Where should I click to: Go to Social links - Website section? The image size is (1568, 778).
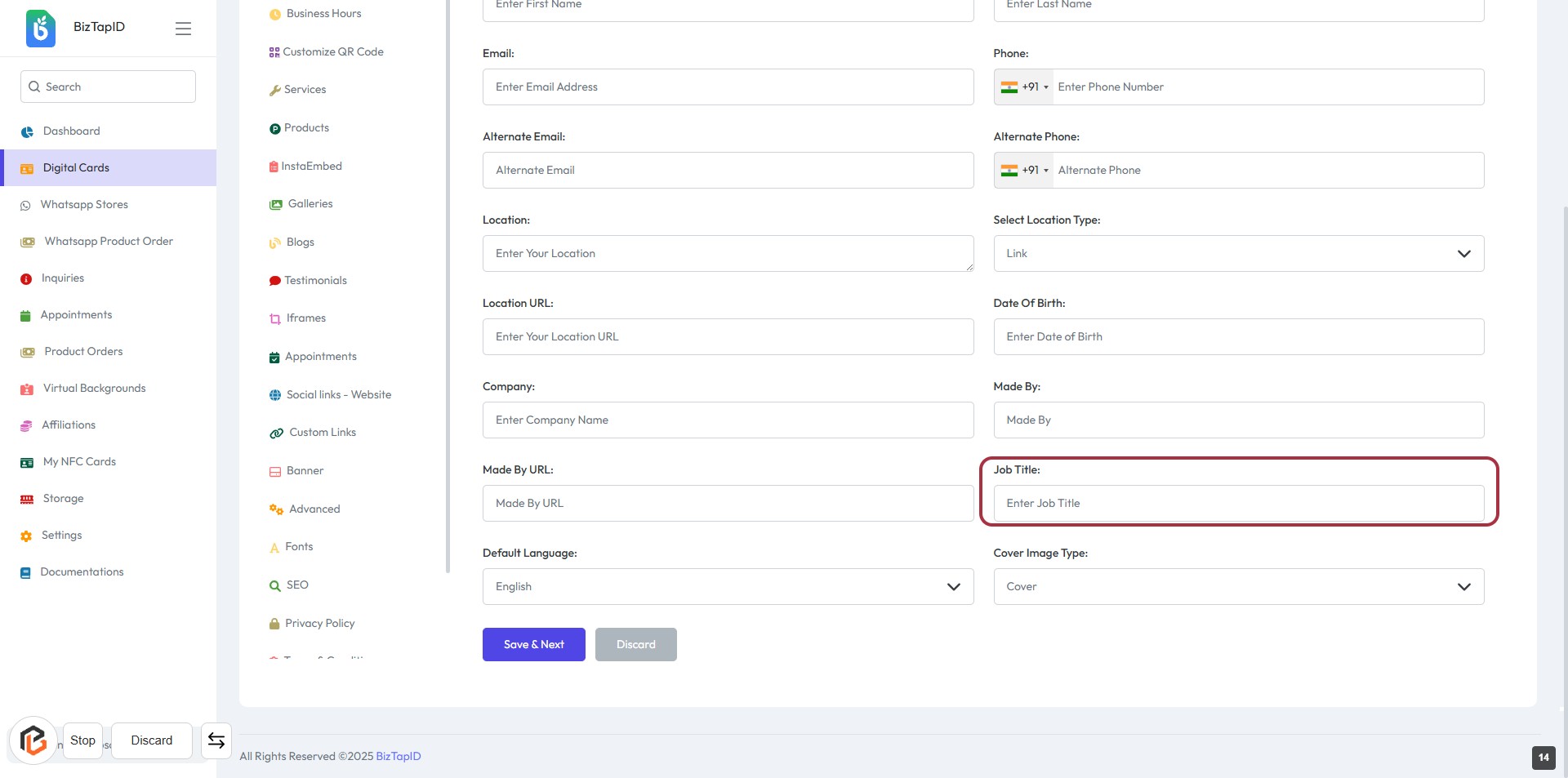tap(338, 395)
